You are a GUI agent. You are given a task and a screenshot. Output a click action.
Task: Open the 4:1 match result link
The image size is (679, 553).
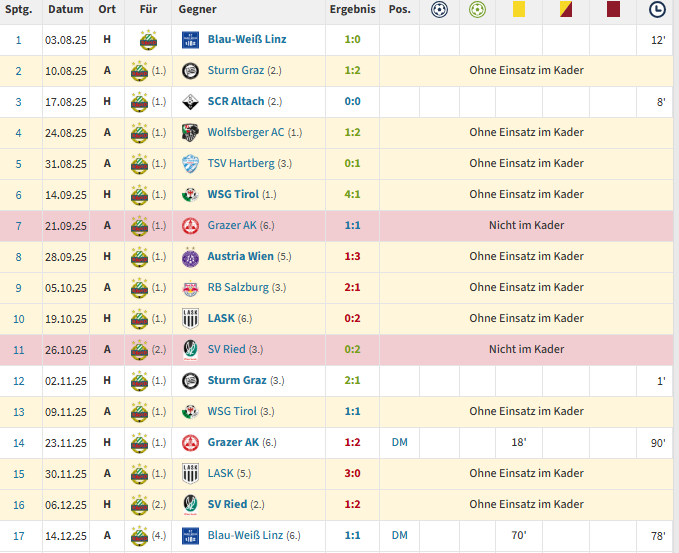click(x=352, y=195)
